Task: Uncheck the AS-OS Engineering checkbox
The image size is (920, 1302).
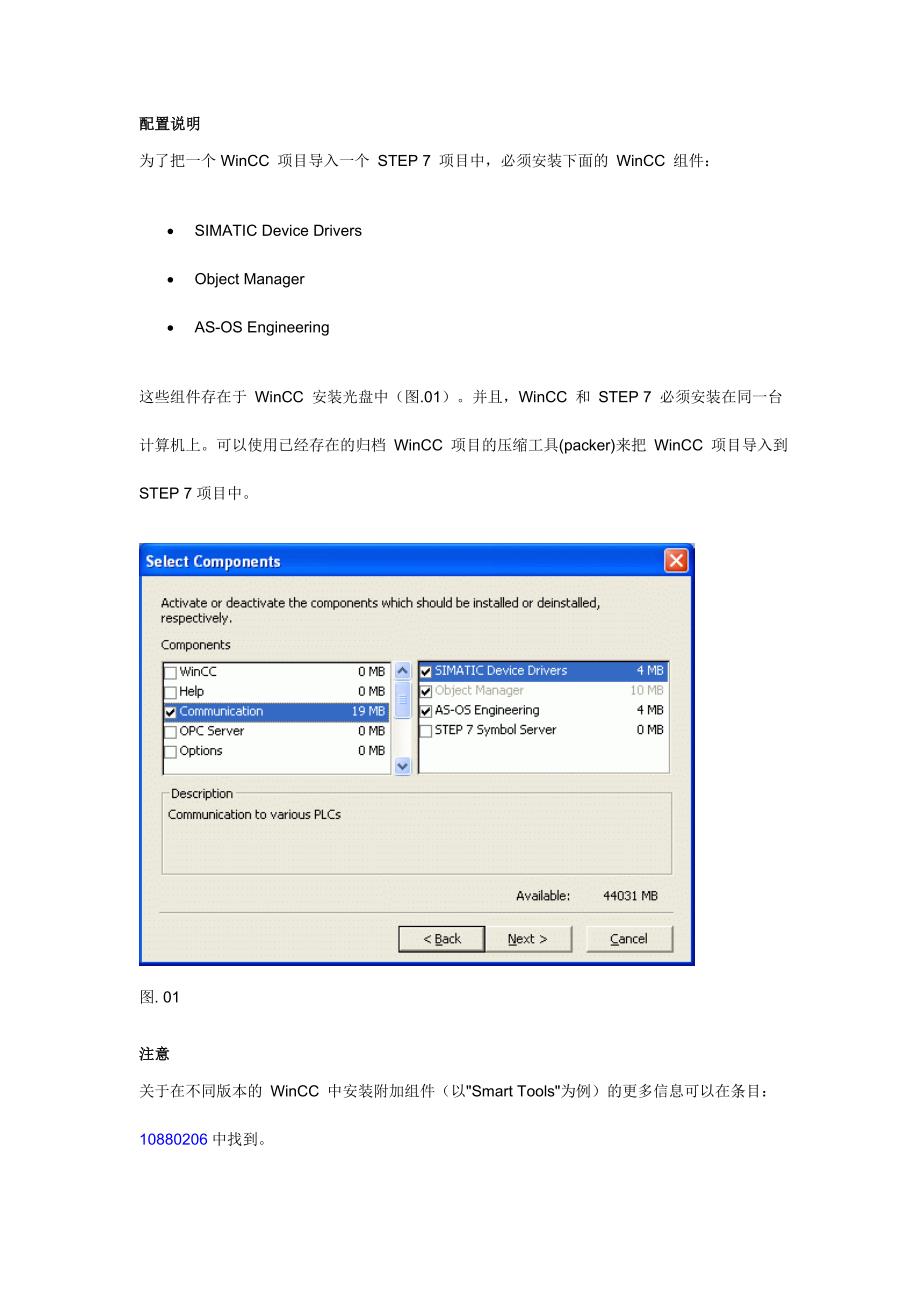Action: click(426, 711)
